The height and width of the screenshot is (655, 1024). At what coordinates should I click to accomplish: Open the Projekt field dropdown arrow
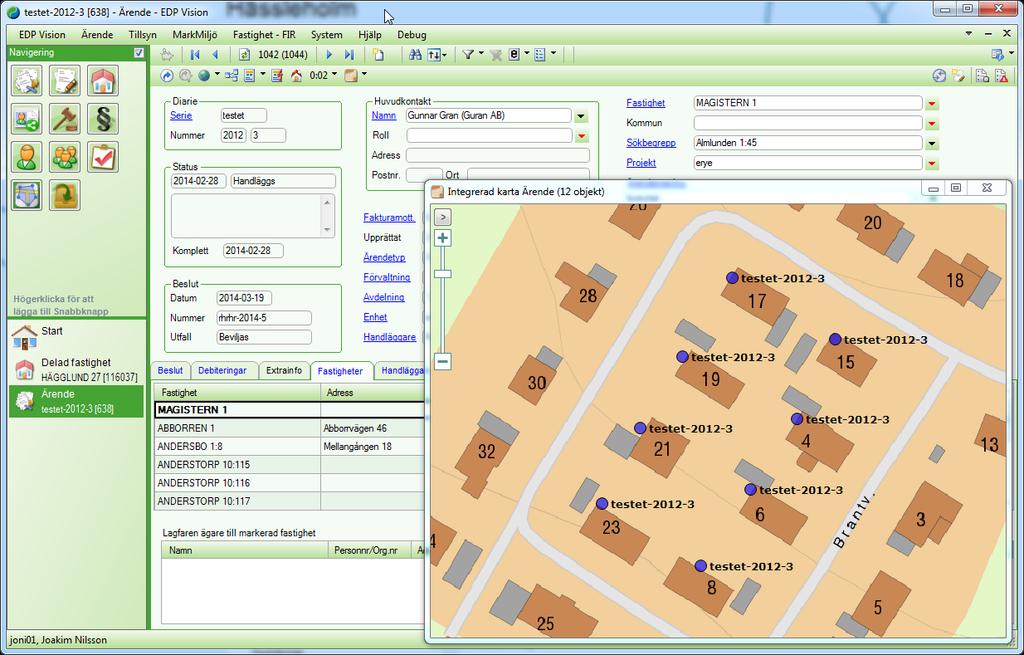point(932,163)
